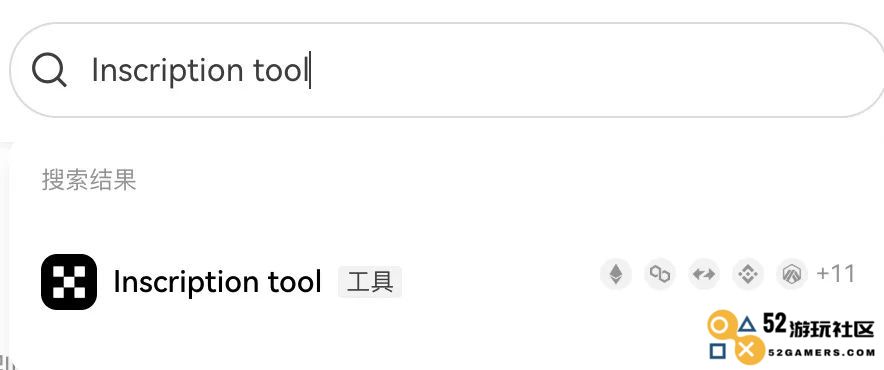The width and height of the screenshot is (884, 370).
Task: Click the Polygon chain icon
Action: [660, 274]
